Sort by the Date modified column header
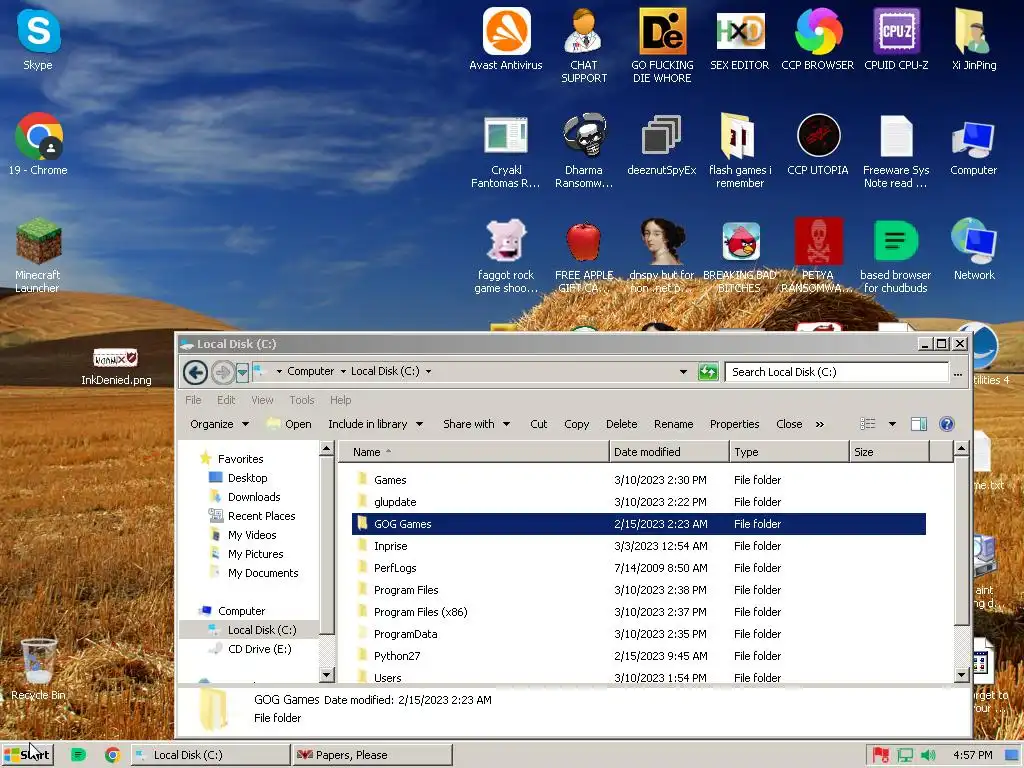The width and height of the screenshot is (1024, 768). (669, 452)
